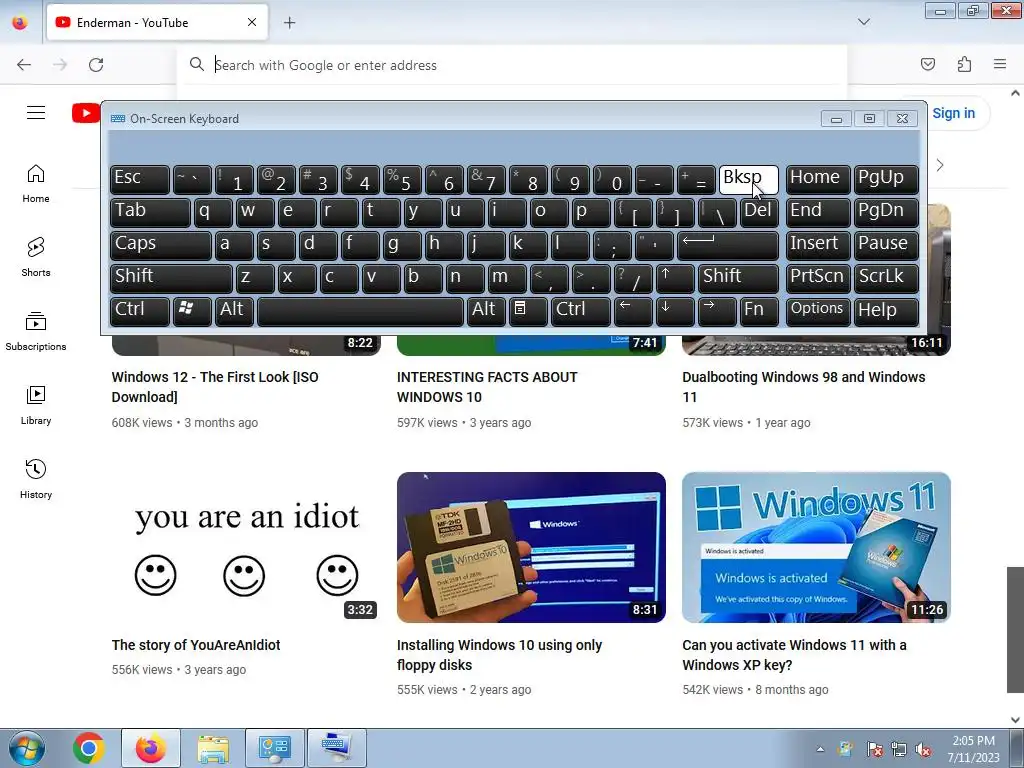
Task: Click the Esc key
Action: (x=140, y=180)
